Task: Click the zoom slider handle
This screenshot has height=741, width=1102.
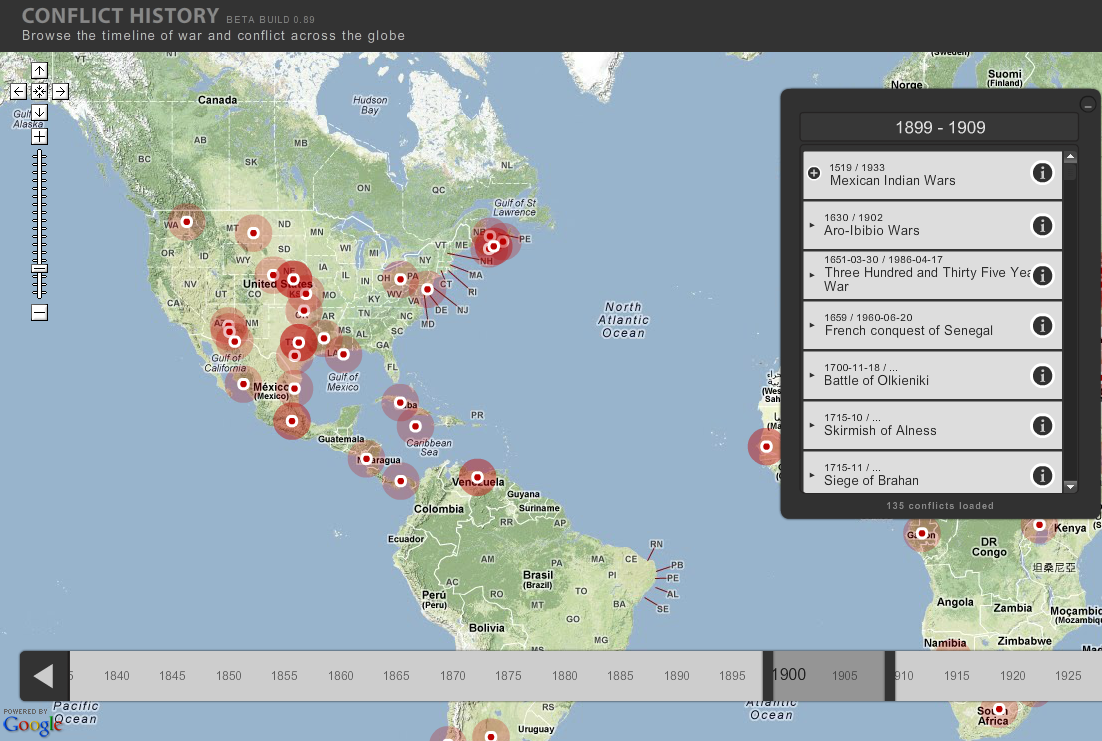Action: 39,269
